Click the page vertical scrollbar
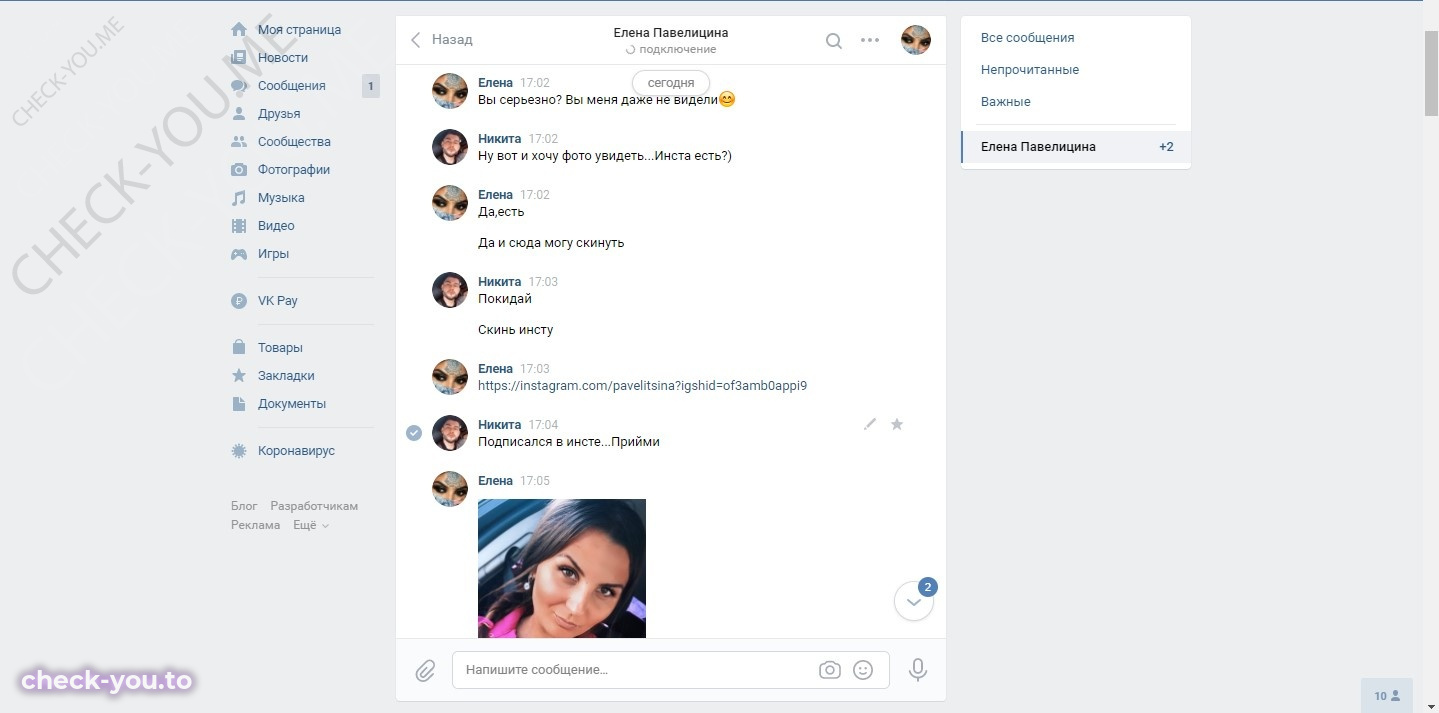Image resolution: width=1439 pixels, height=713 pixels. point(1431,75)
